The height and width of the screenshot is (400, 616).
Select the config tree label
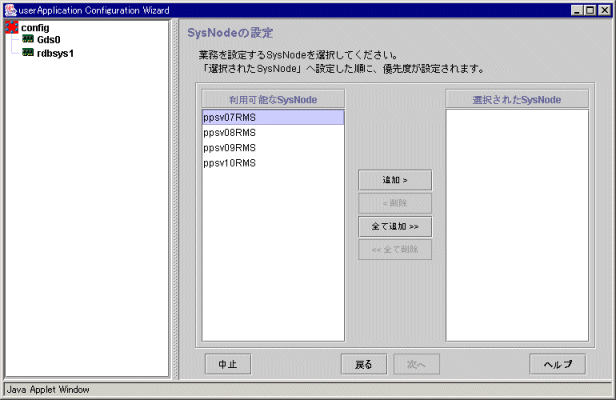35,27
